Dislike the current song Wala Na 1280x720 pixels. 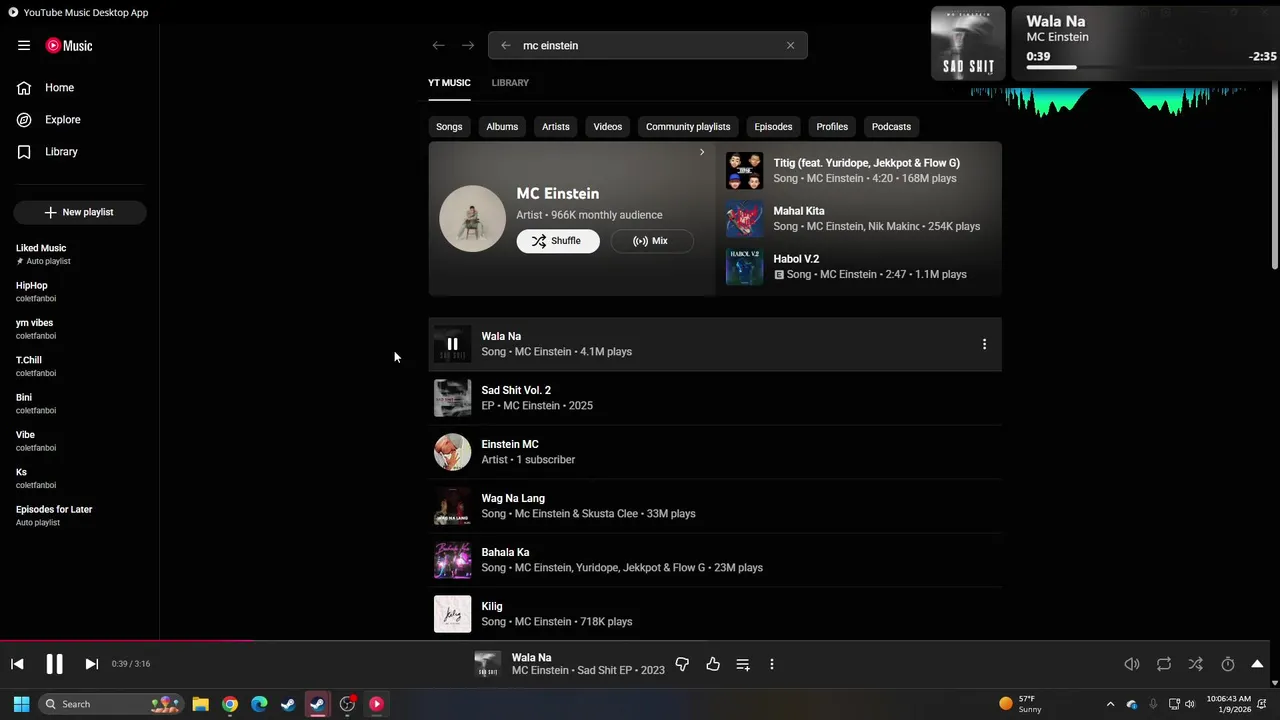[x=682, y=664]
